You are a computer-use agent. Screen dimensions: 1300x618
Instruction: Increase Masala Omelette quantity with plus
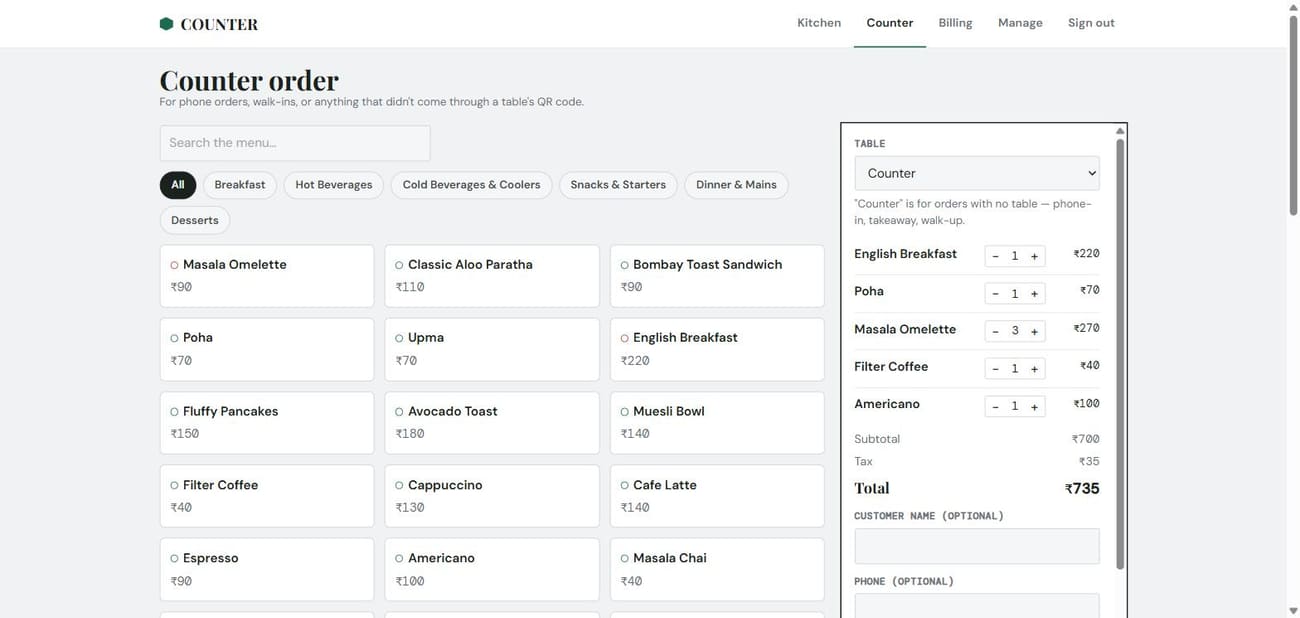1034,331
